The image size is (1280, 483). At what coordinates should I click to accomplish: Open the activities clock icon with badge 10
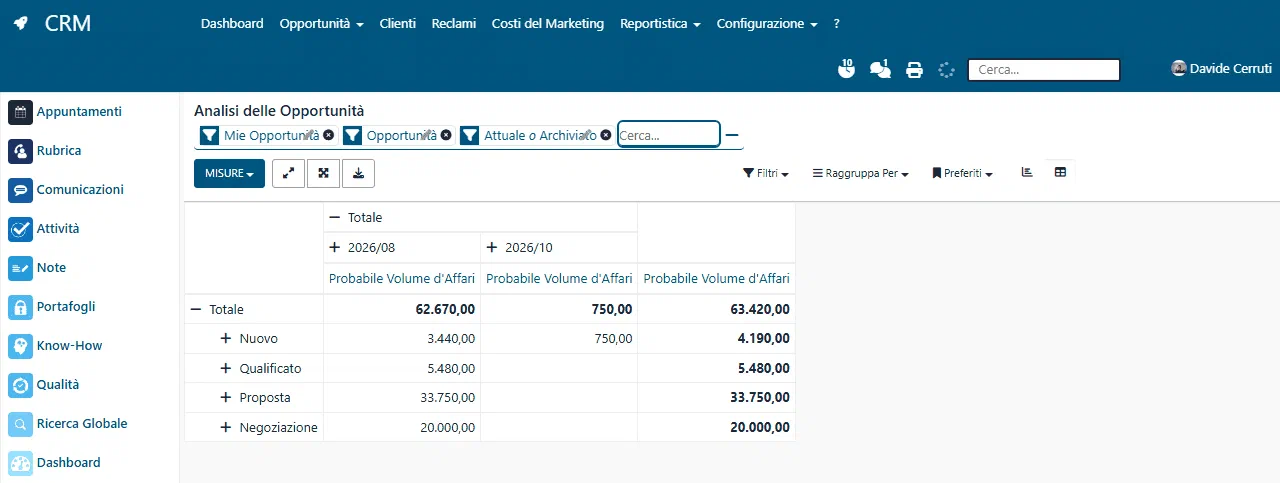847,69
